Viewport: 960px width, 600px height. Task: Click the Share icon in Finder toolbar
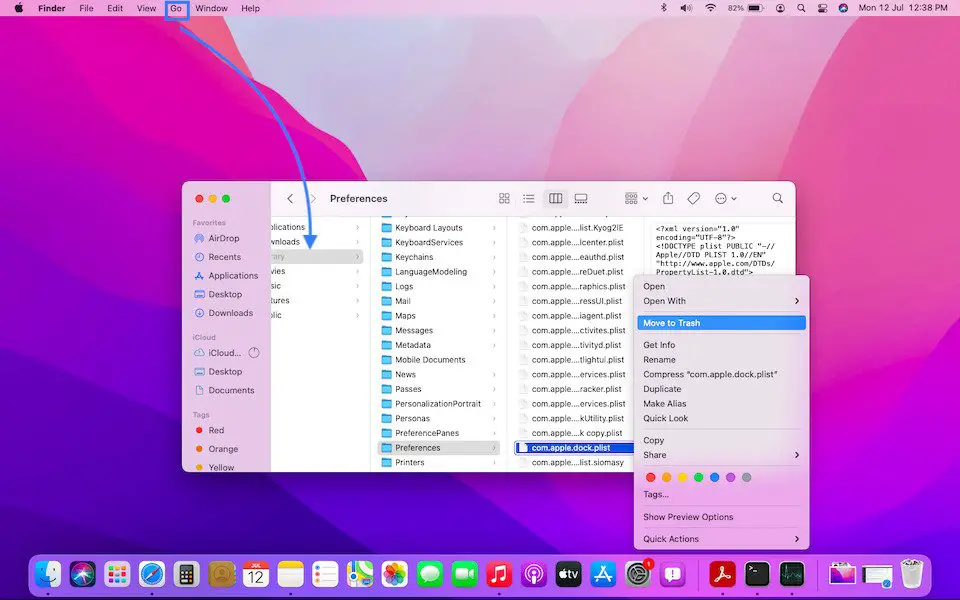669,199
